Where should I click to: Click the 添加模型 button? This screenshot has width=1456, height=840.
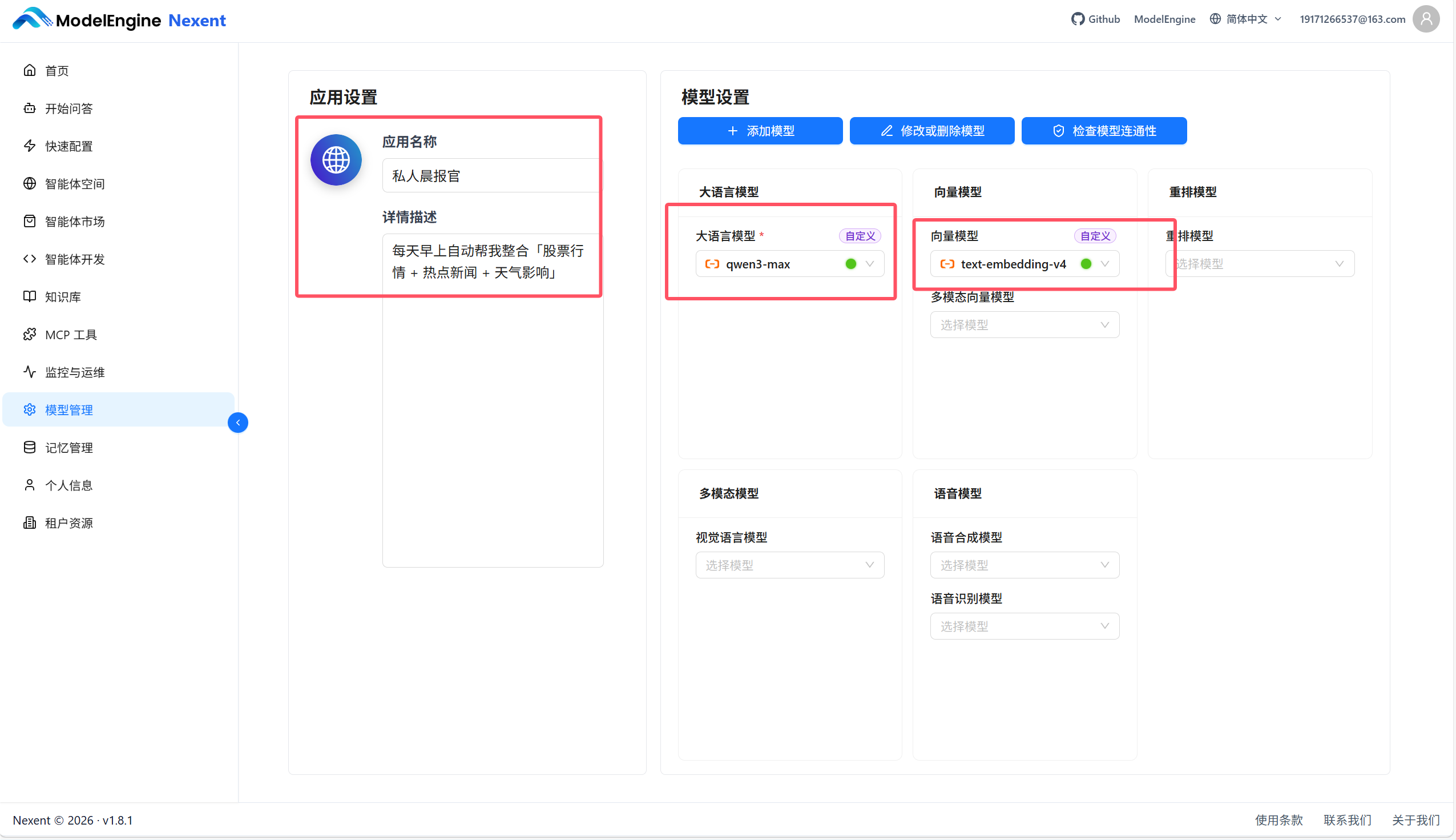click(x=760, y=131)
